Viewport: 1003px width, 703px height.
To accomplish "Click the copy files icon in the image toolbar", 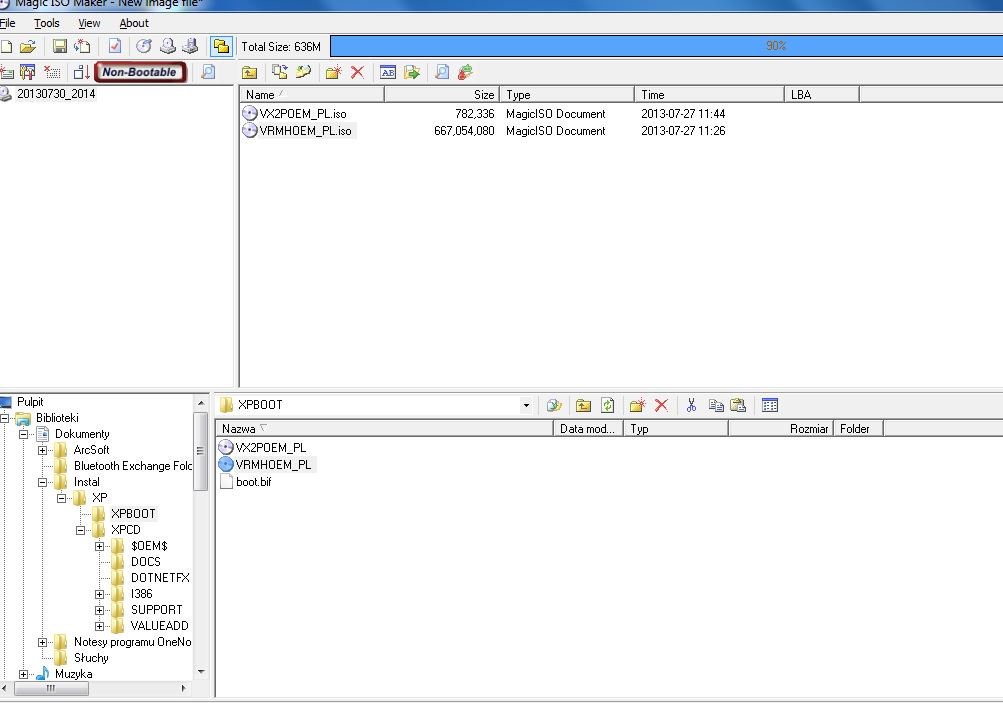I will pos(280,72).
